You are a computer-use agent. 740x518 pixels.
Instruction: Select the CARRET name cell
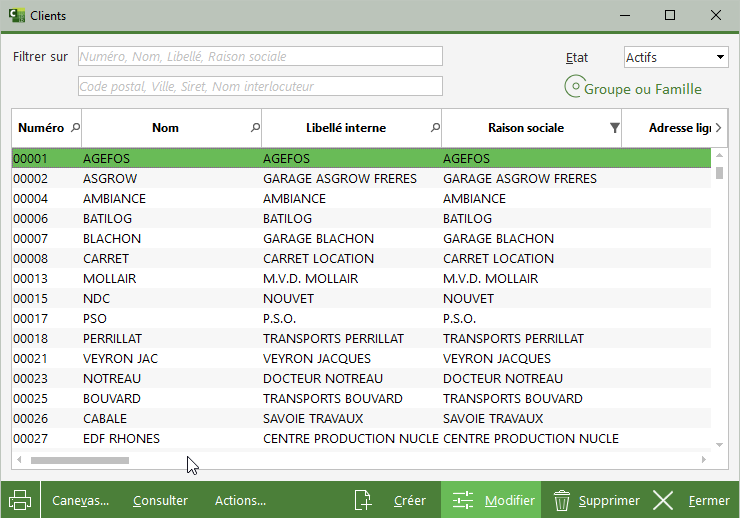106,259
